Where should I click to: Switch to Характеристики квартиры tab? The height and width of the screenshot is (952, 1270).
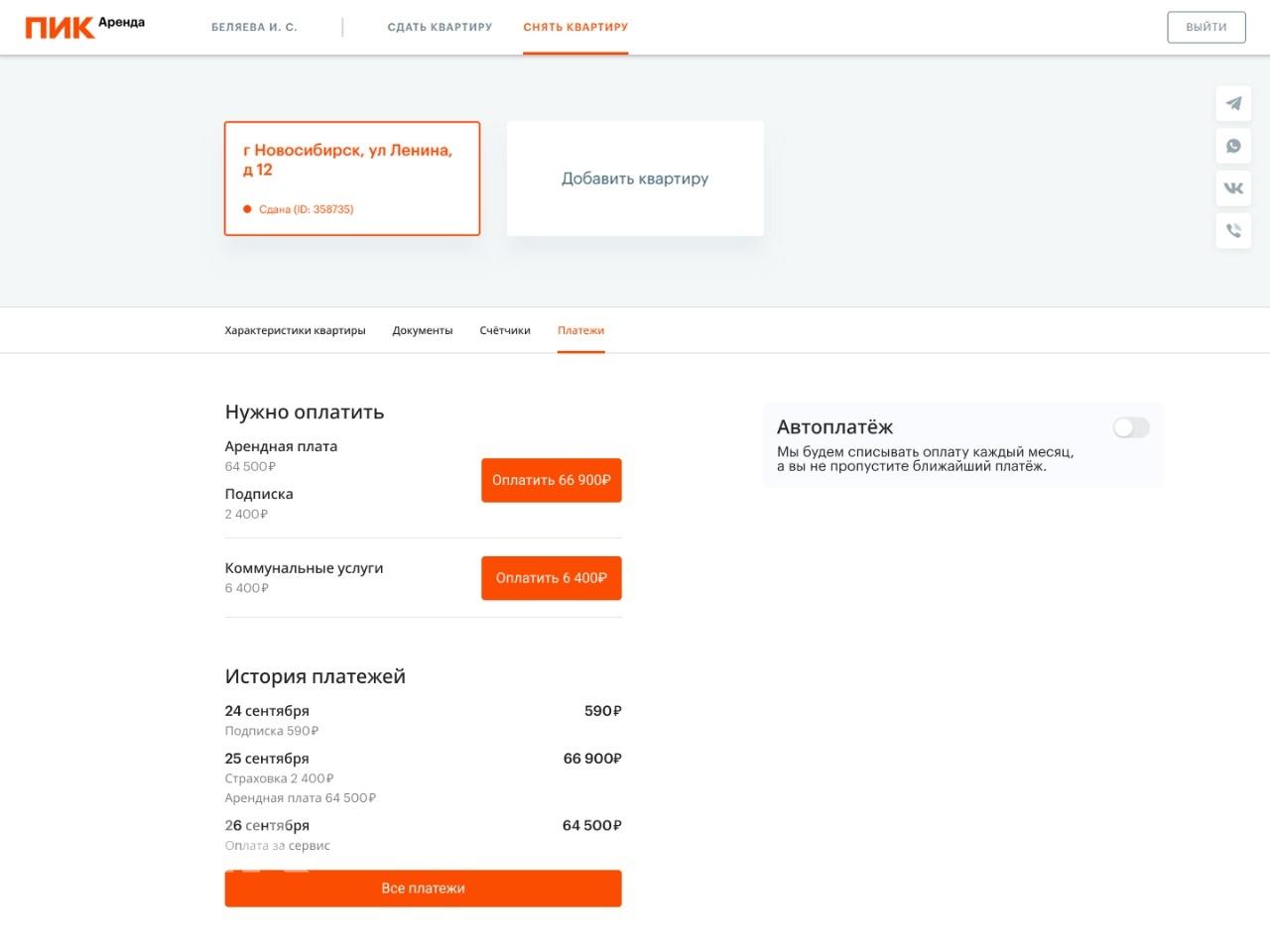tap(295, 331)
